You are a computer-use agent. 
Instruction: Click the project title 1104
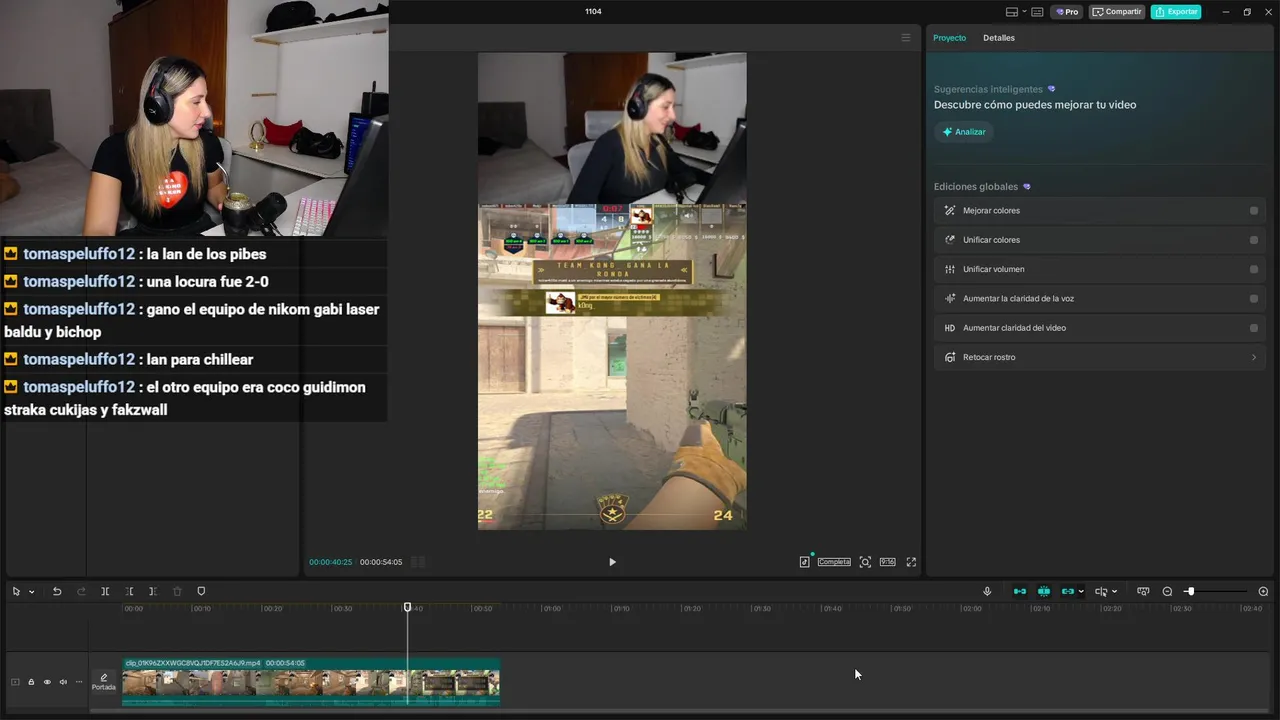click(x=593, y=12)
